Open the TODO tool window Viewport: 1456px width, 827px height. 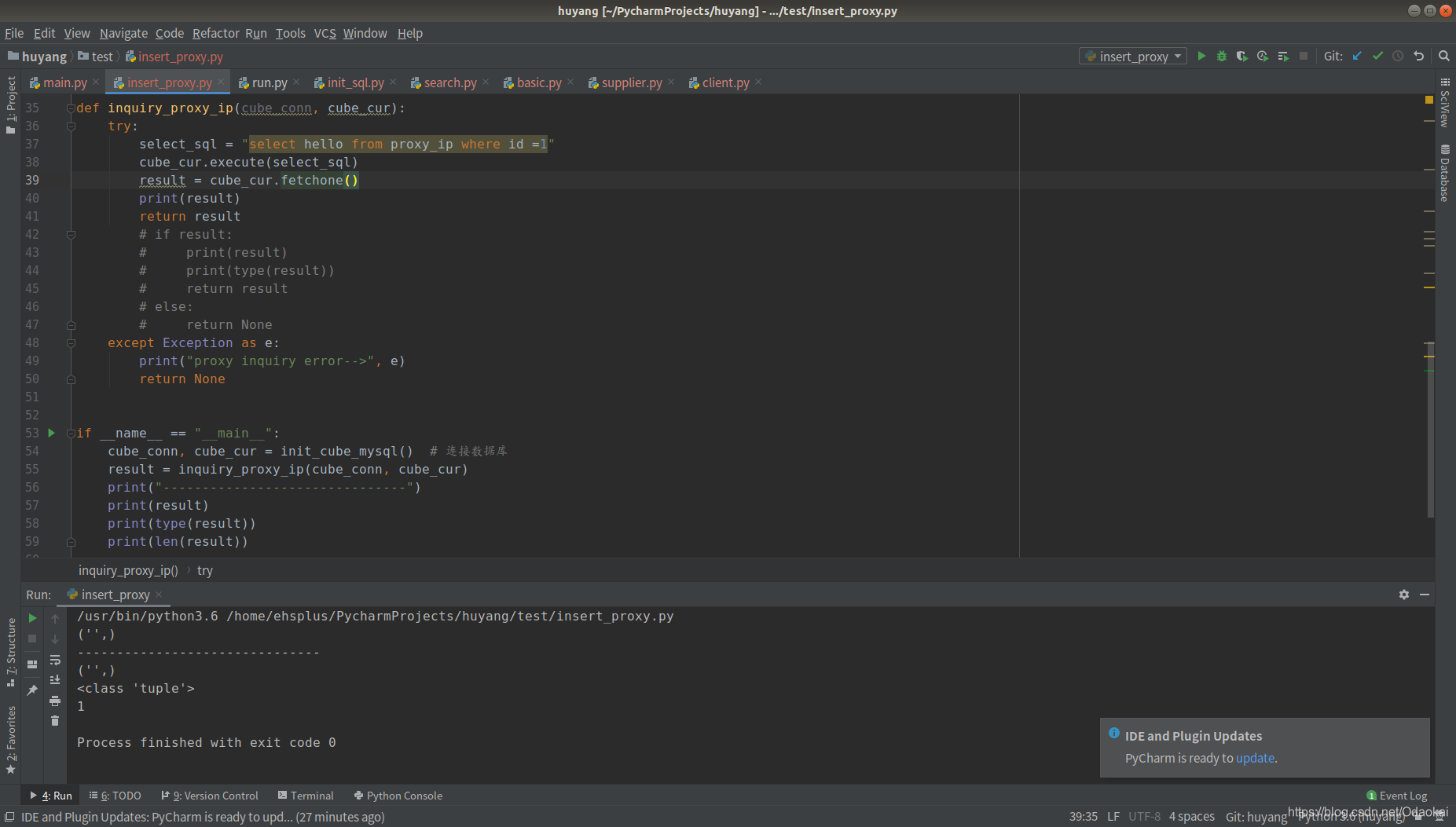click(x=116, y=796)
